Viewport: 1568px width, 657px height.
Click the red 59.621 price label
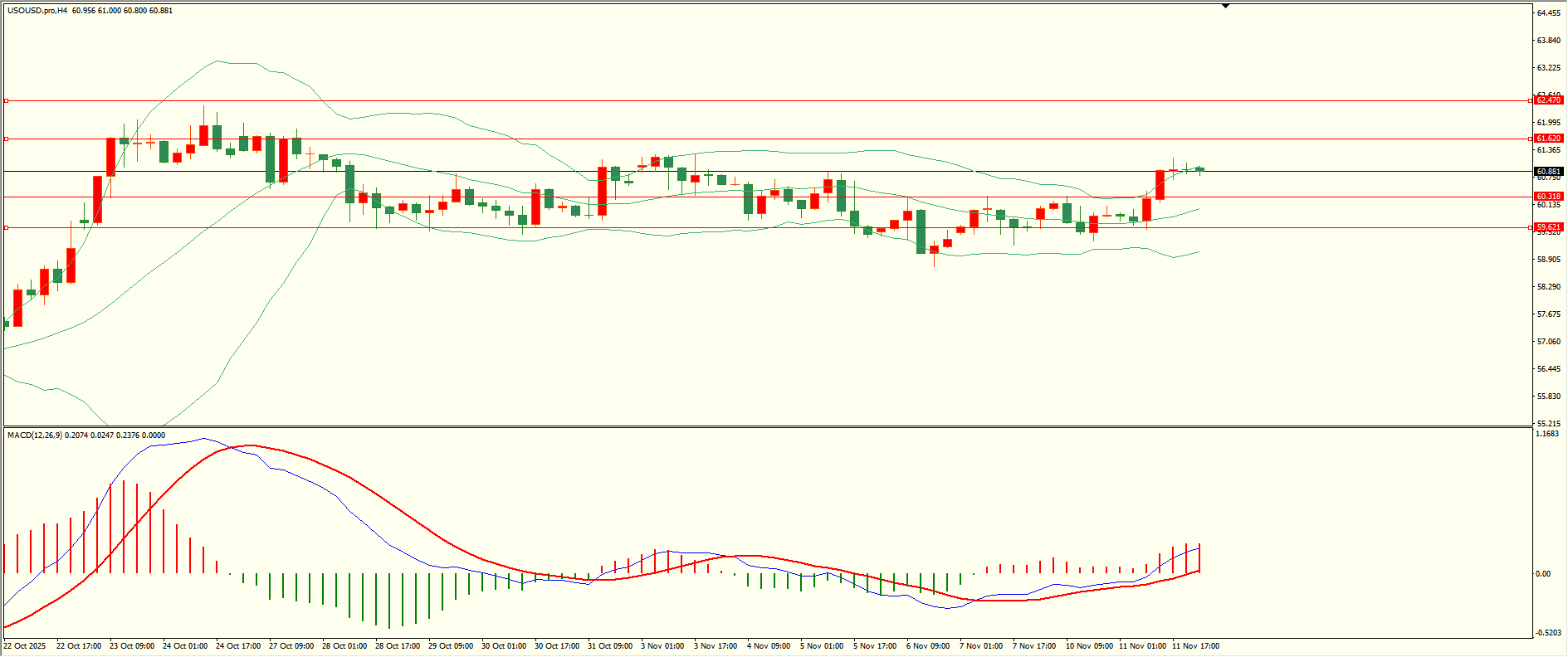1548,227
